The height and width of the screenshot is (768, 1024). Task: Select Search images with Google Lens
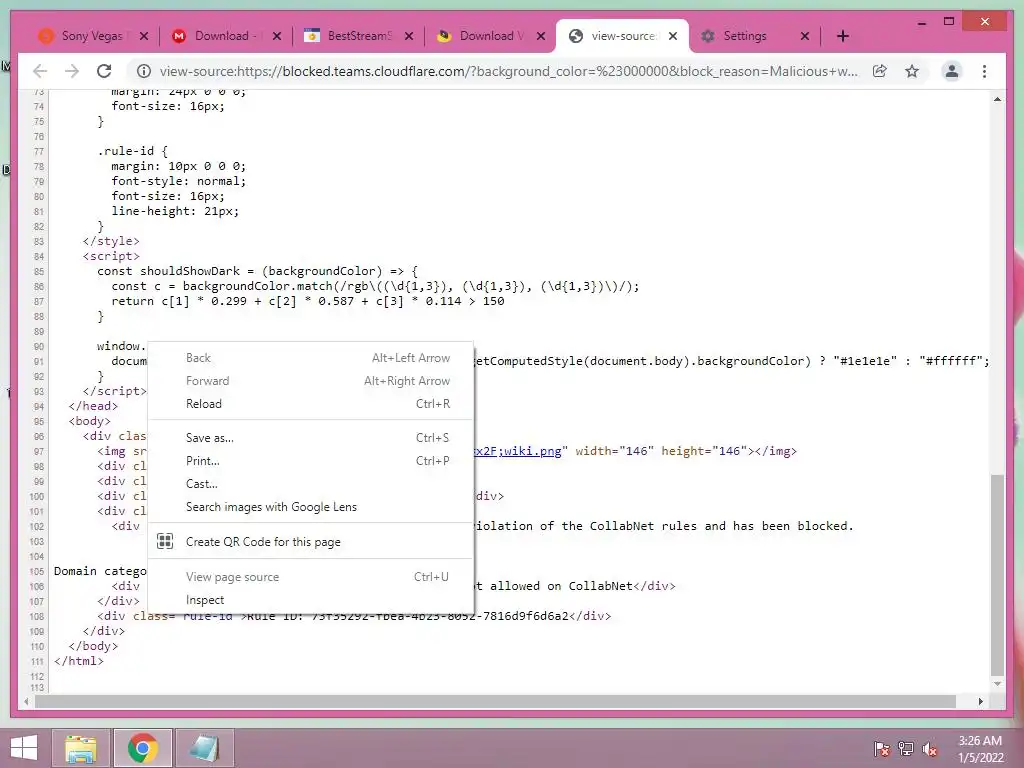pyautogui.click(x=310, y=507)
